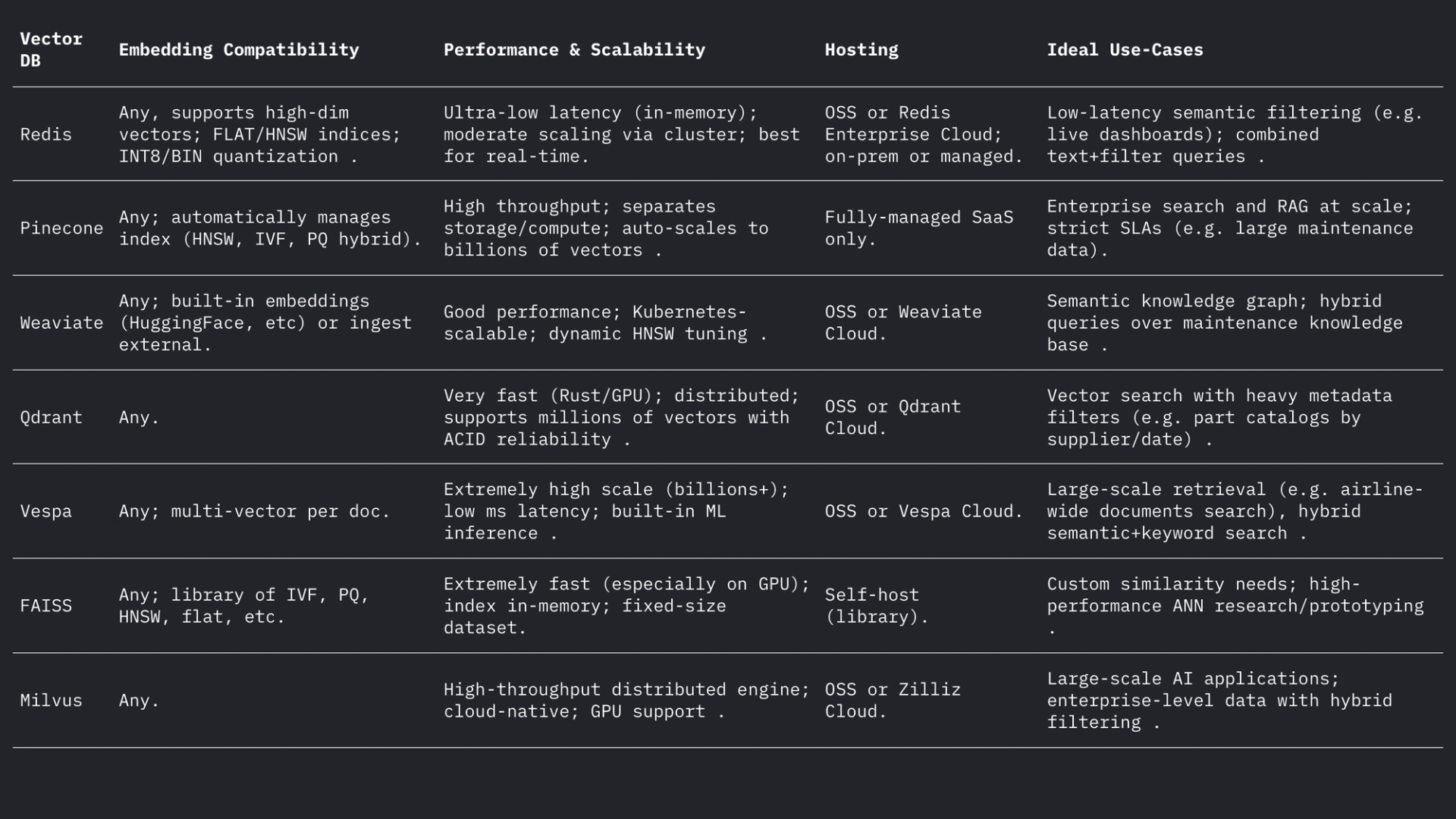Click the Vector DB column header

point(51,50)
